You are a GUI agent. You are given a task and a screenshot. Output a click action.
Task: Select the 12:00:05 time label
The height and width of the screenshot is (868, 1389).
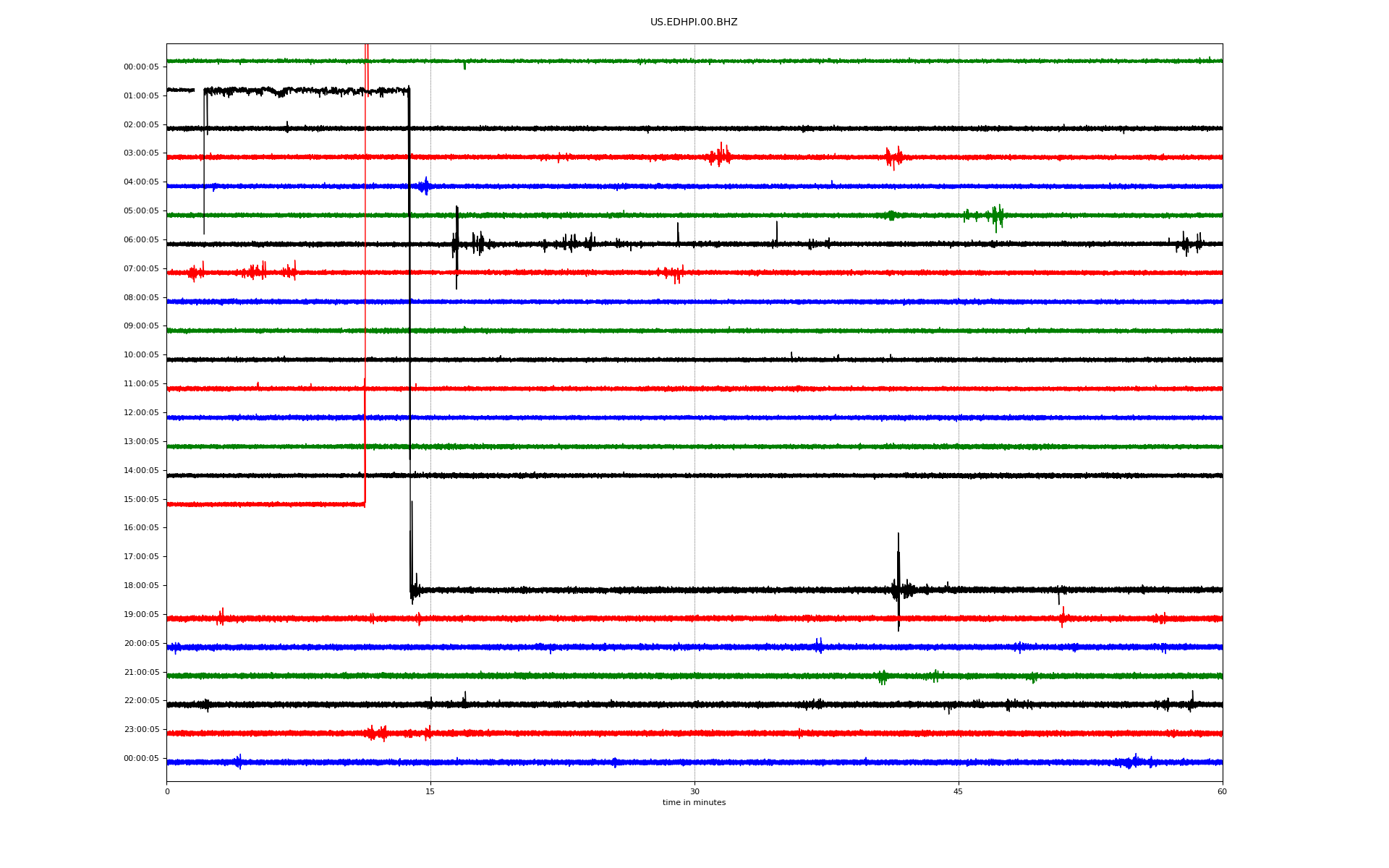(141, 412)
